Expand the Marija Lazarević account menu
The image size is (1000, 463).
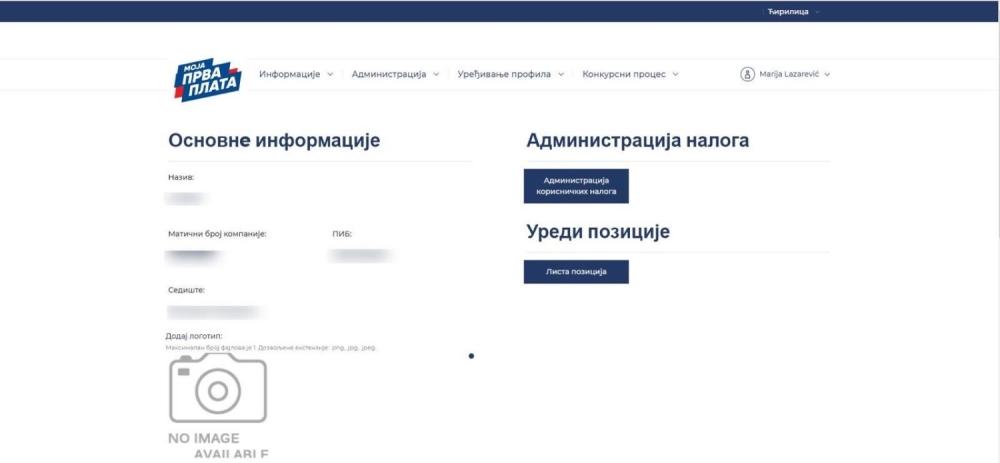(827, 74)
